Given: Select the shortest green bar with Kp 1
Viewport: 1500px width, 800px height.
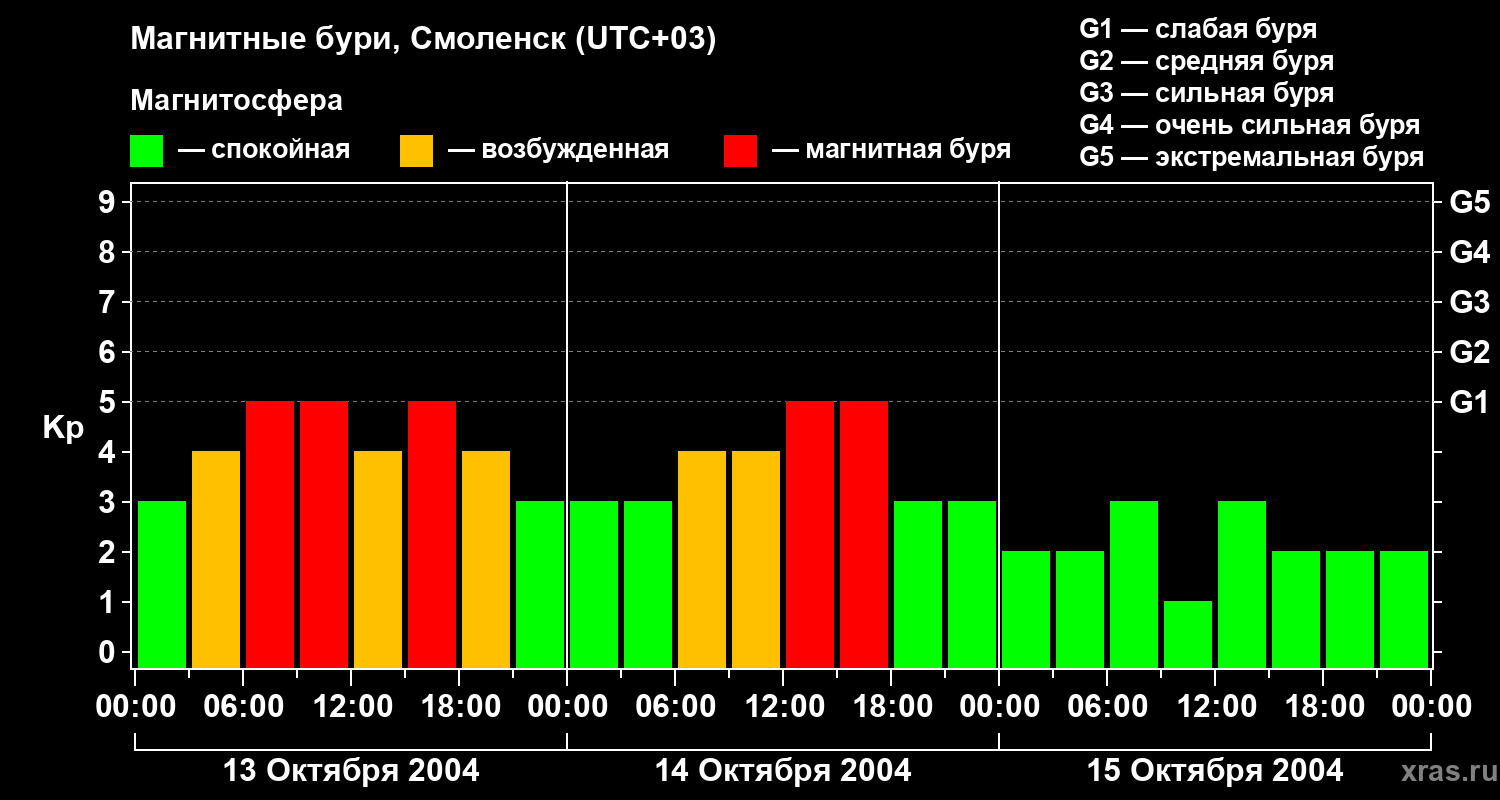Looking at the screenshot, I should coord(1188,634).
